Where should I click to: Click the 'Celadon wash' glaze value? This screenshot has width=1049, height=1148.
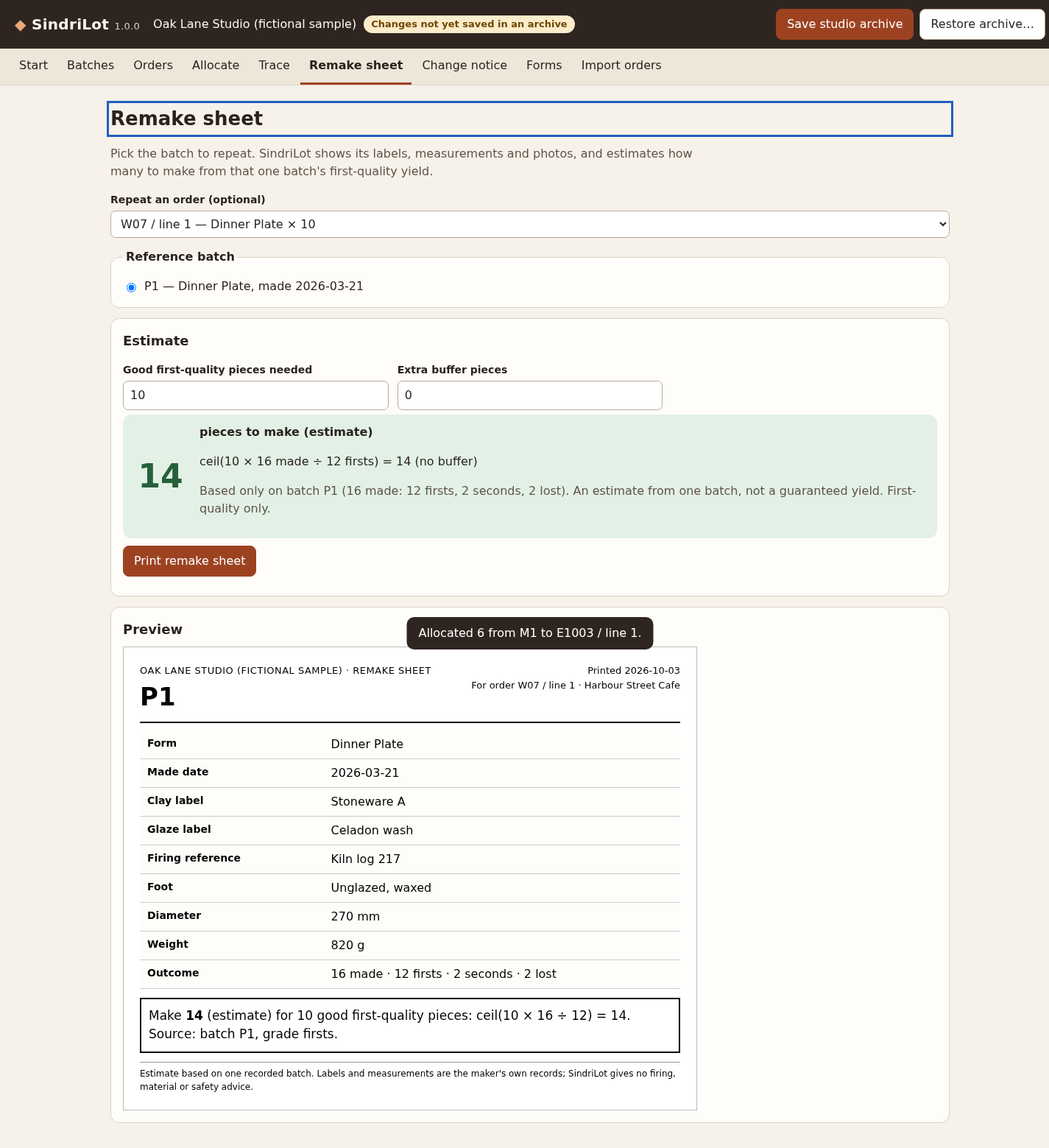pos(372,831)
